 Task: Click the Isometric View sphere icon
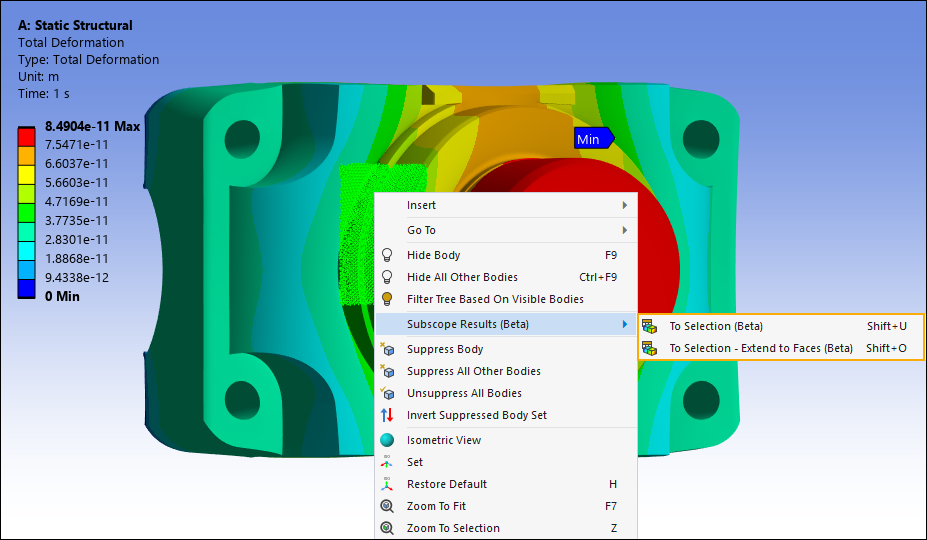click(387, 440)
